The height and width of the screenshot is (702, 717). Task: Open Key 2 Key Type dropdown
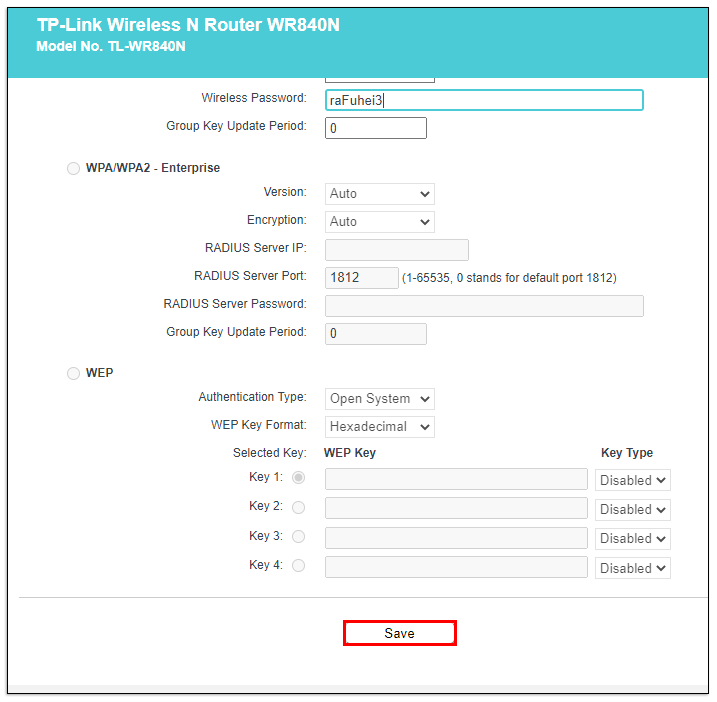pos(632,509)
